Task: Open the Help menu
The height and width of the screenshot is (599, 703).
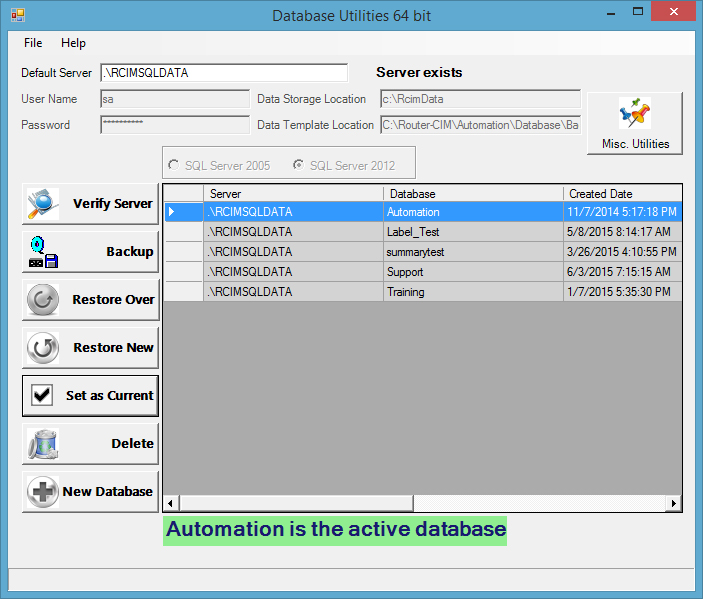Action: click(x=73, y=43)
